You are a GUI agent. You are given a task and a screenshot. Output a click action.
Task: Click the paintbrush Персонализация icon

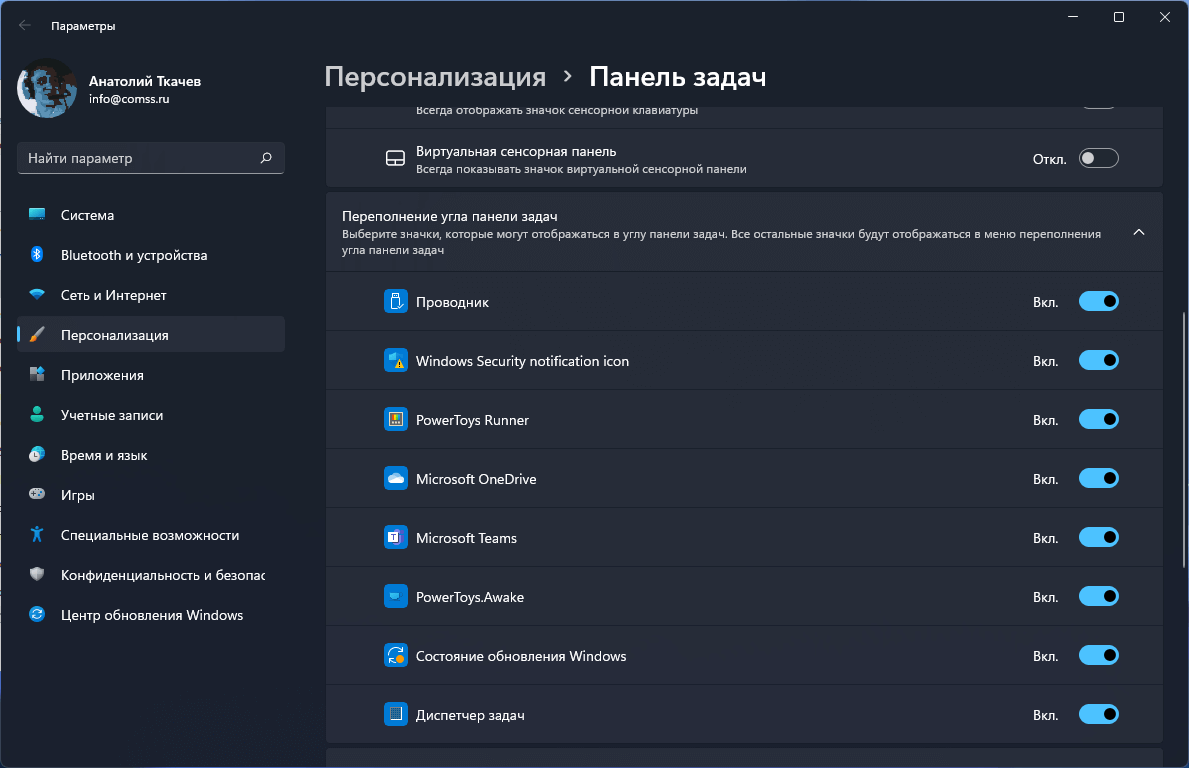pyautogui.click(x=36, y=334)
